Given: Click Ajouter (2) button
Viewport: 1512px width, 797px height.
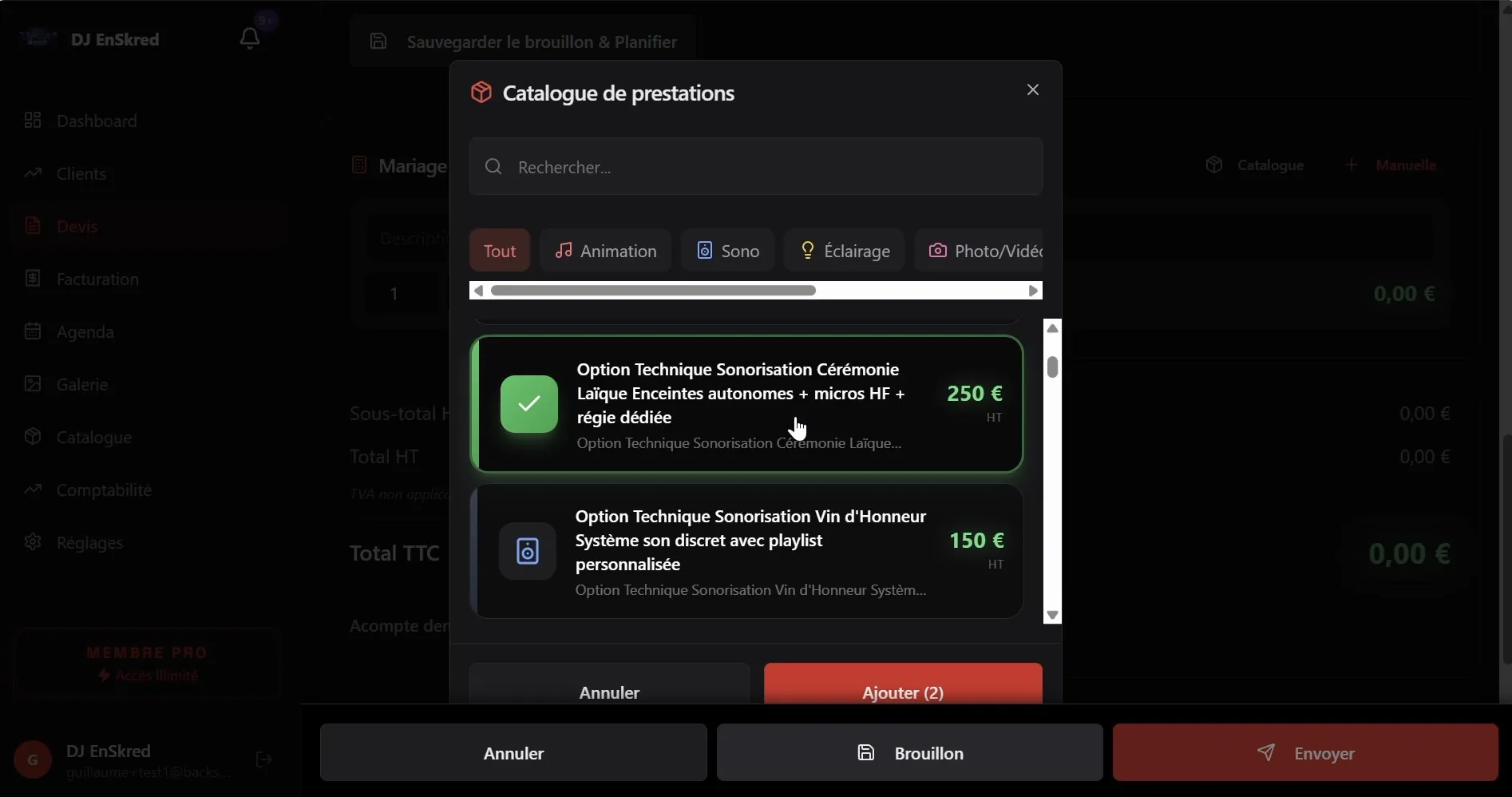Looking at the screenshot, I should [x=903, y=684].
